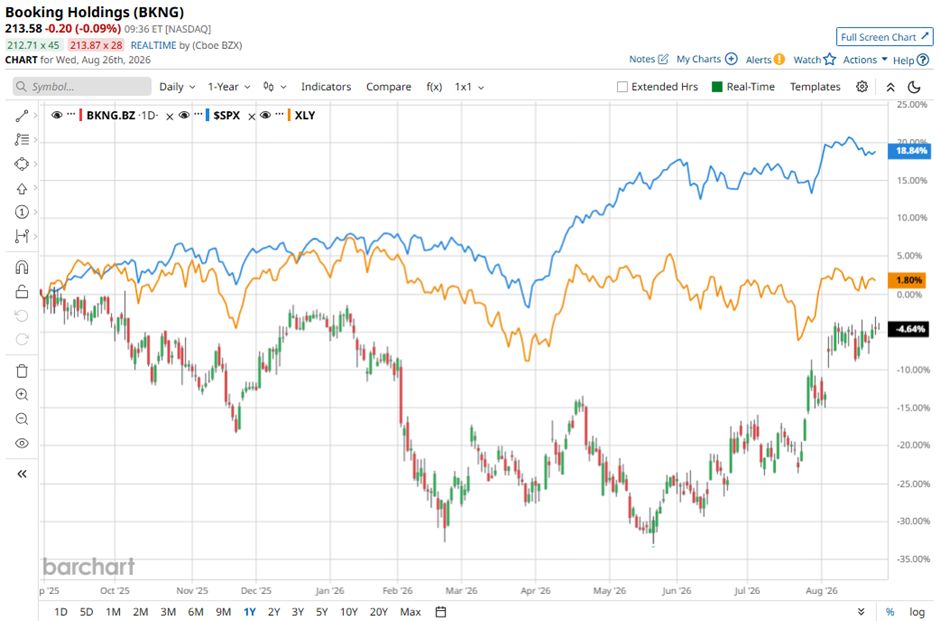Open the 1-Year period dropdown
This screenshot has height=621, width=940.
coord(229,87)
